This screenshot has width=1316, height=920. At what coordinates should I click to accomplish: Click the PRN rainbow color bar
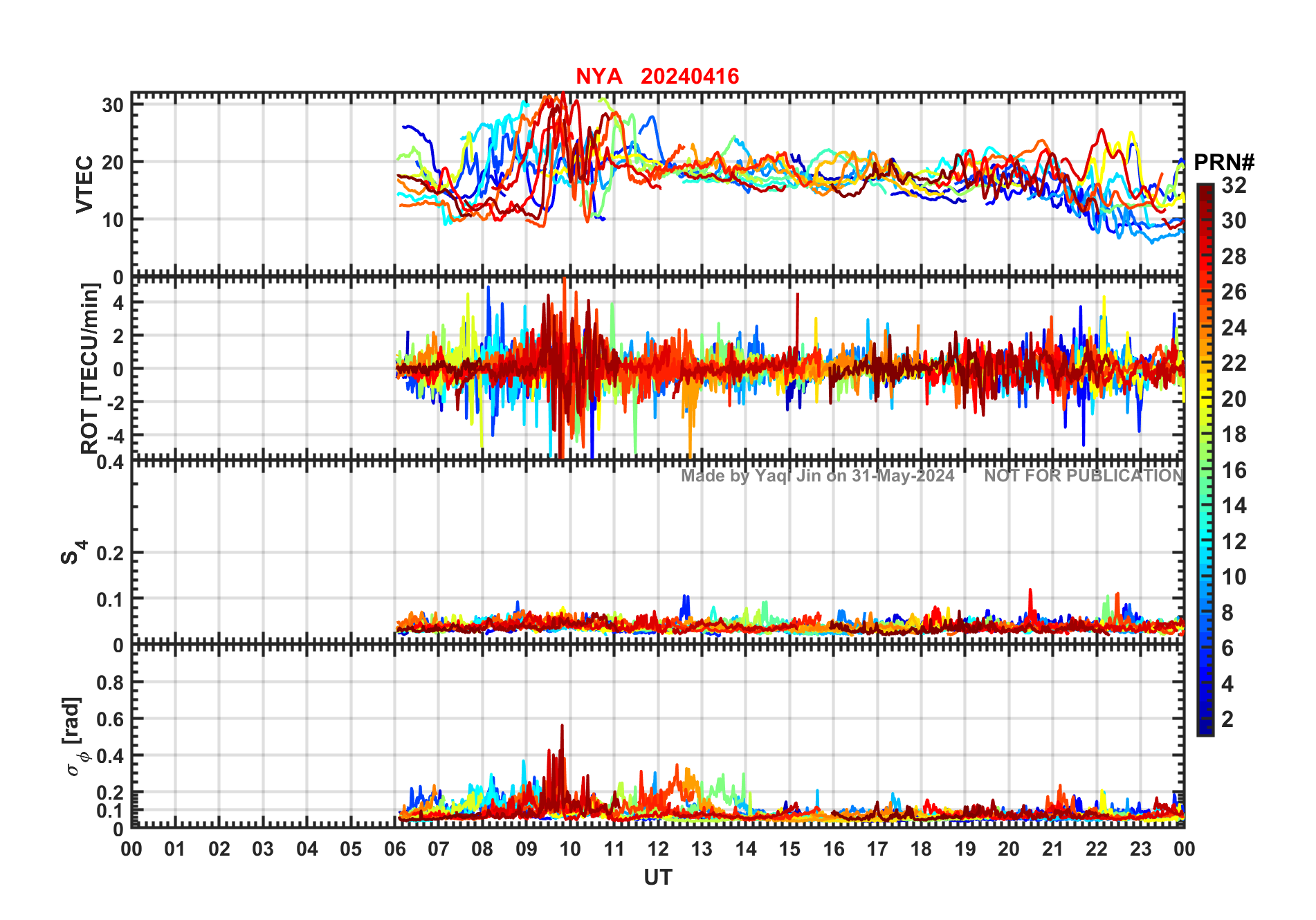tap(1205, 460)
